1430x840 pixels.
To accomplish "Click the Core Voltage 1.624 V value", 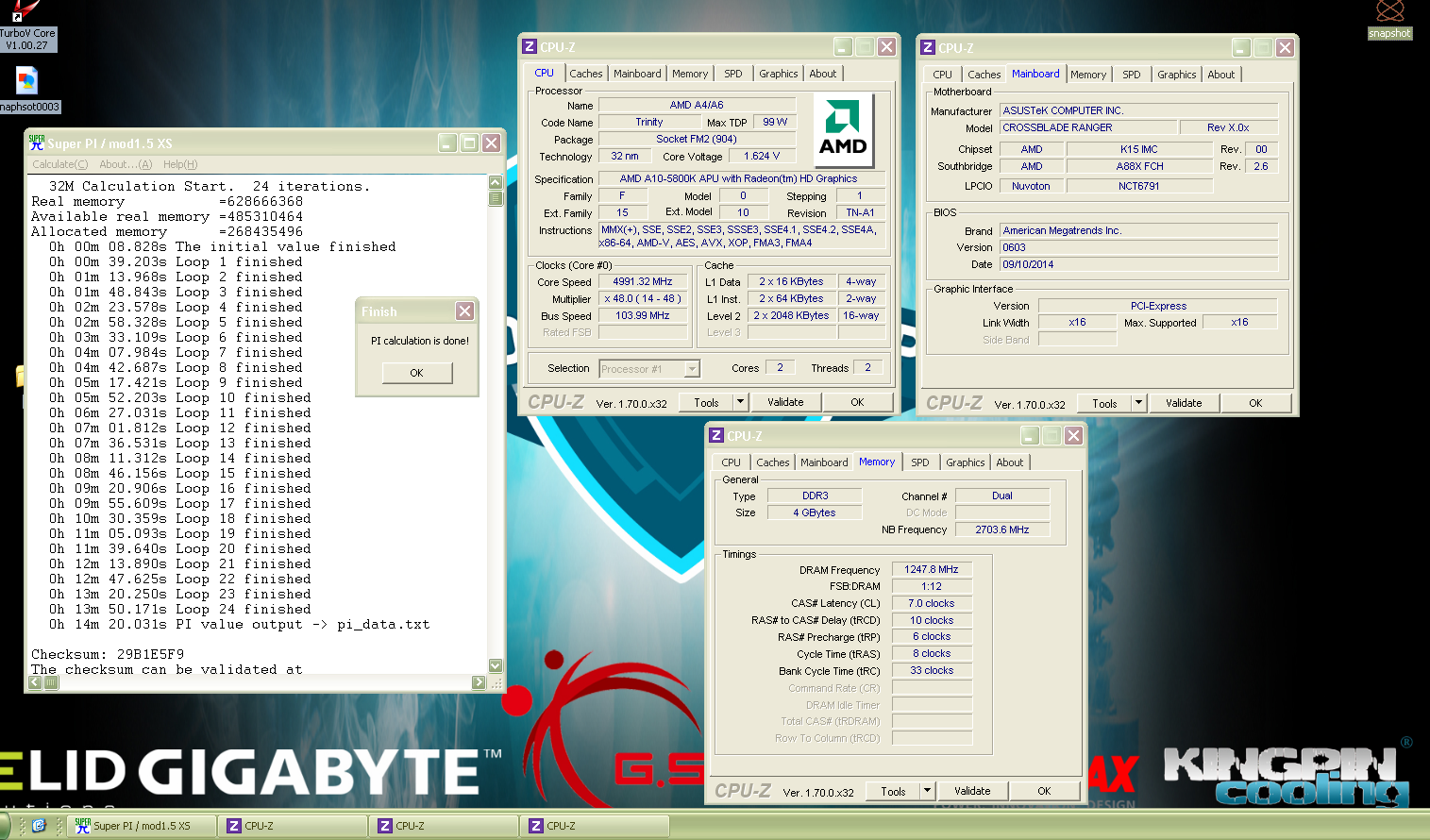I will pyautogui.click(x=762, y=157).
